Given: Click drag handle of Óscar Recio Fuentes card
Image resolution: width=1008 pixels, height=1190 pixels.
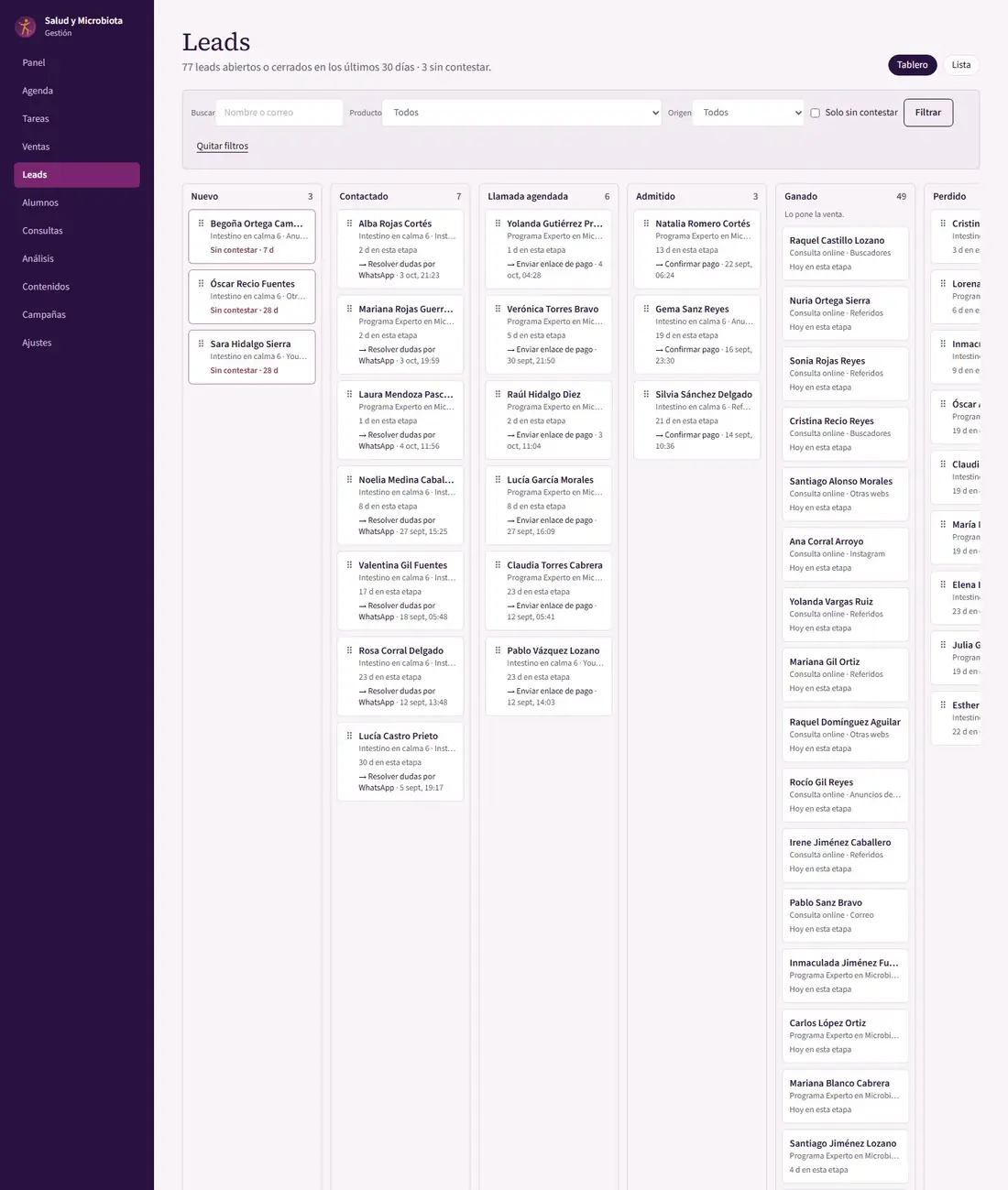Looking at the screenshot, I should 201,284.
